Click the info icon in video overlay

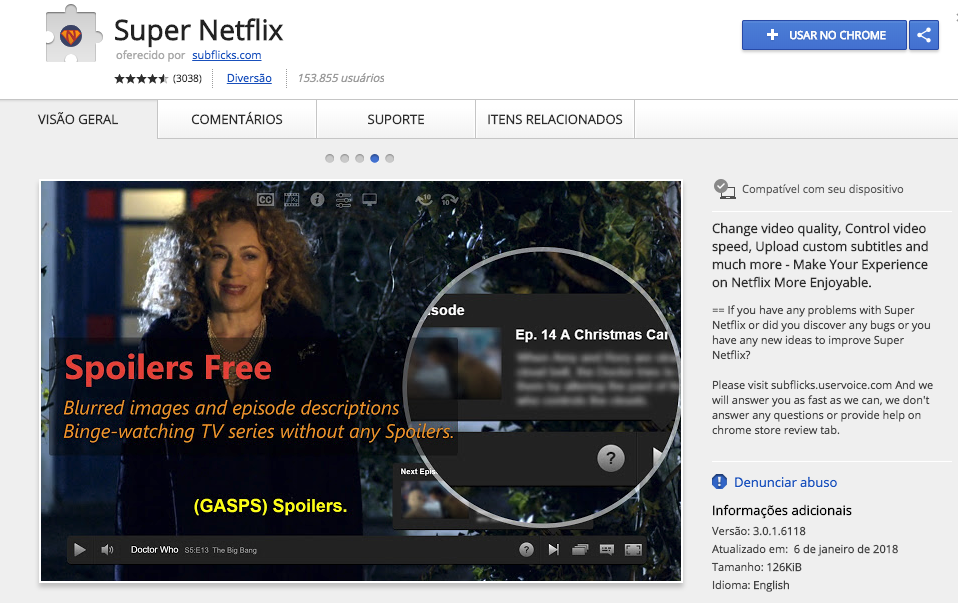coord(317,200)
